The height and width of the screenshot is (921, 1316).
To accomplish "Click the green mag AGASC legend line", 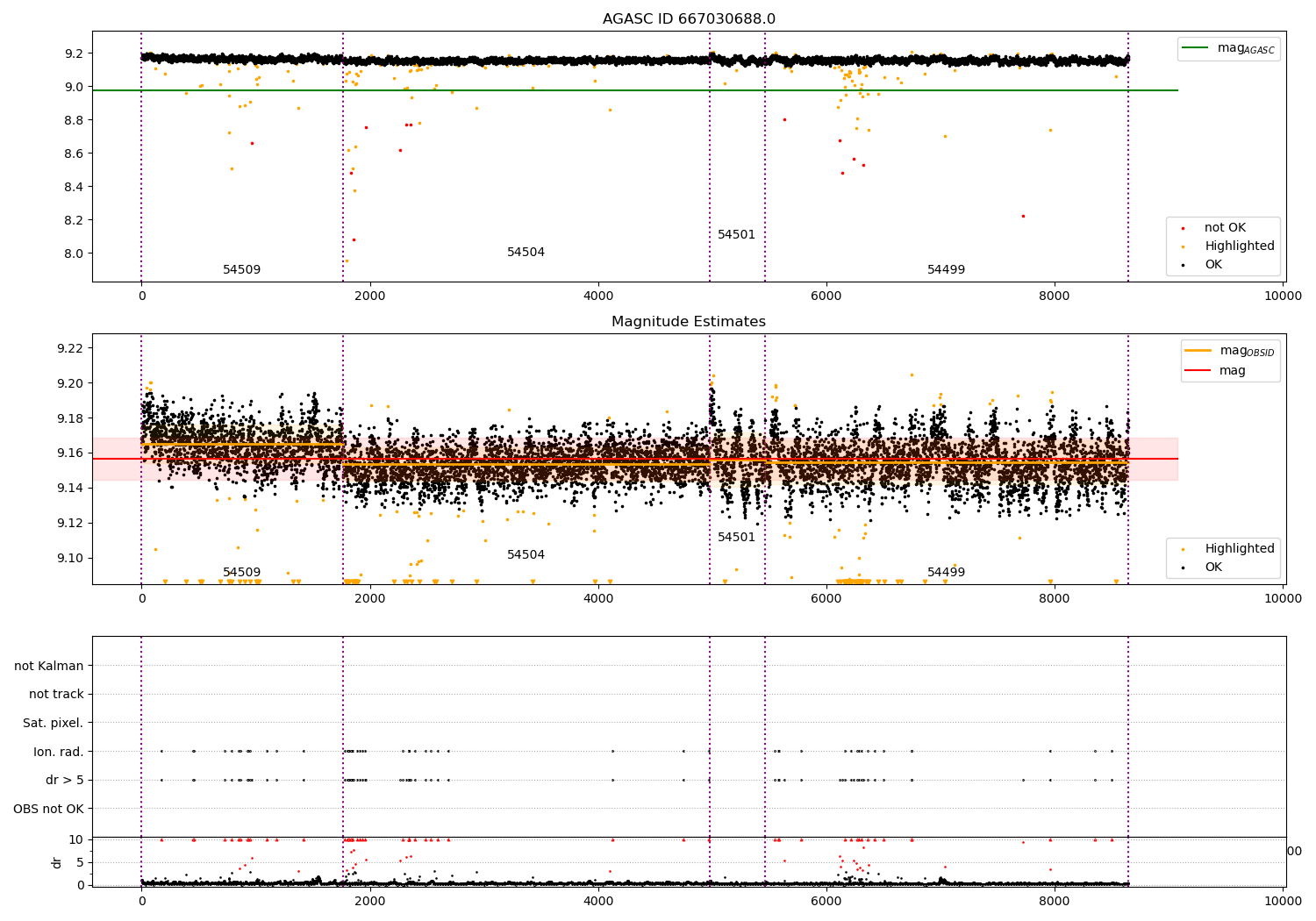I will (x=1195, y=47).
